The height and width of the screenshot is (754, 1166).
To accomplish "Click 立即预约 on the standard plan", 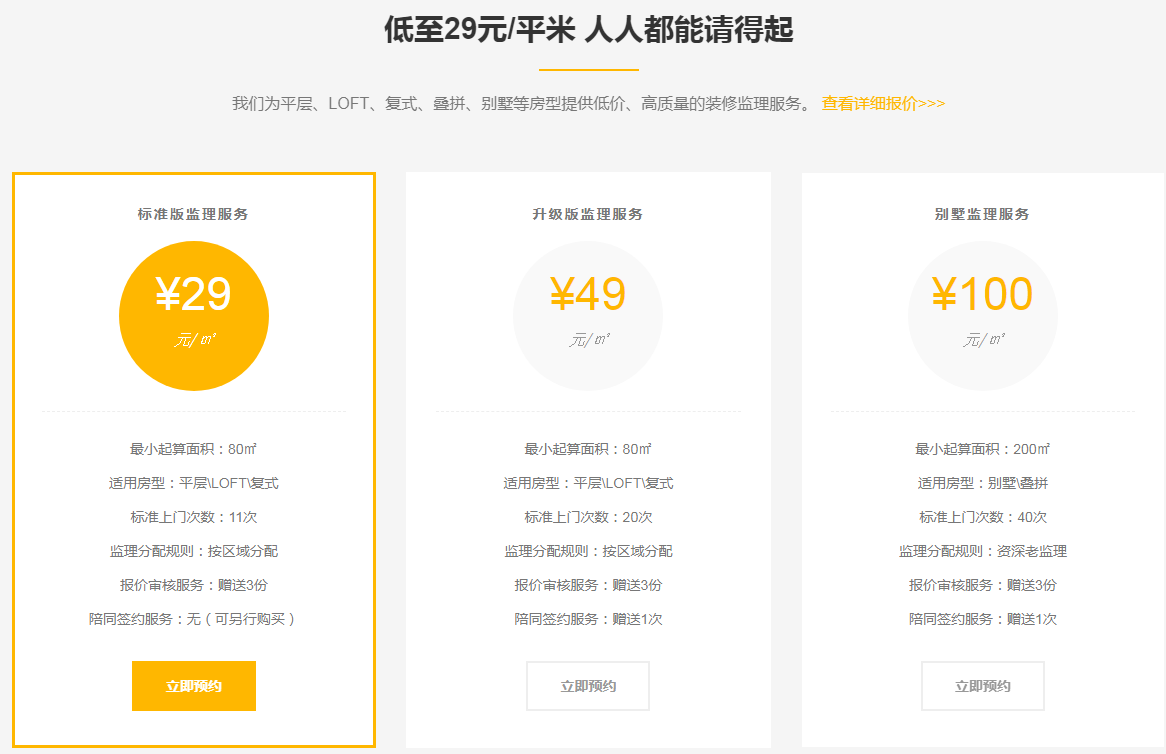I will 194,686.
